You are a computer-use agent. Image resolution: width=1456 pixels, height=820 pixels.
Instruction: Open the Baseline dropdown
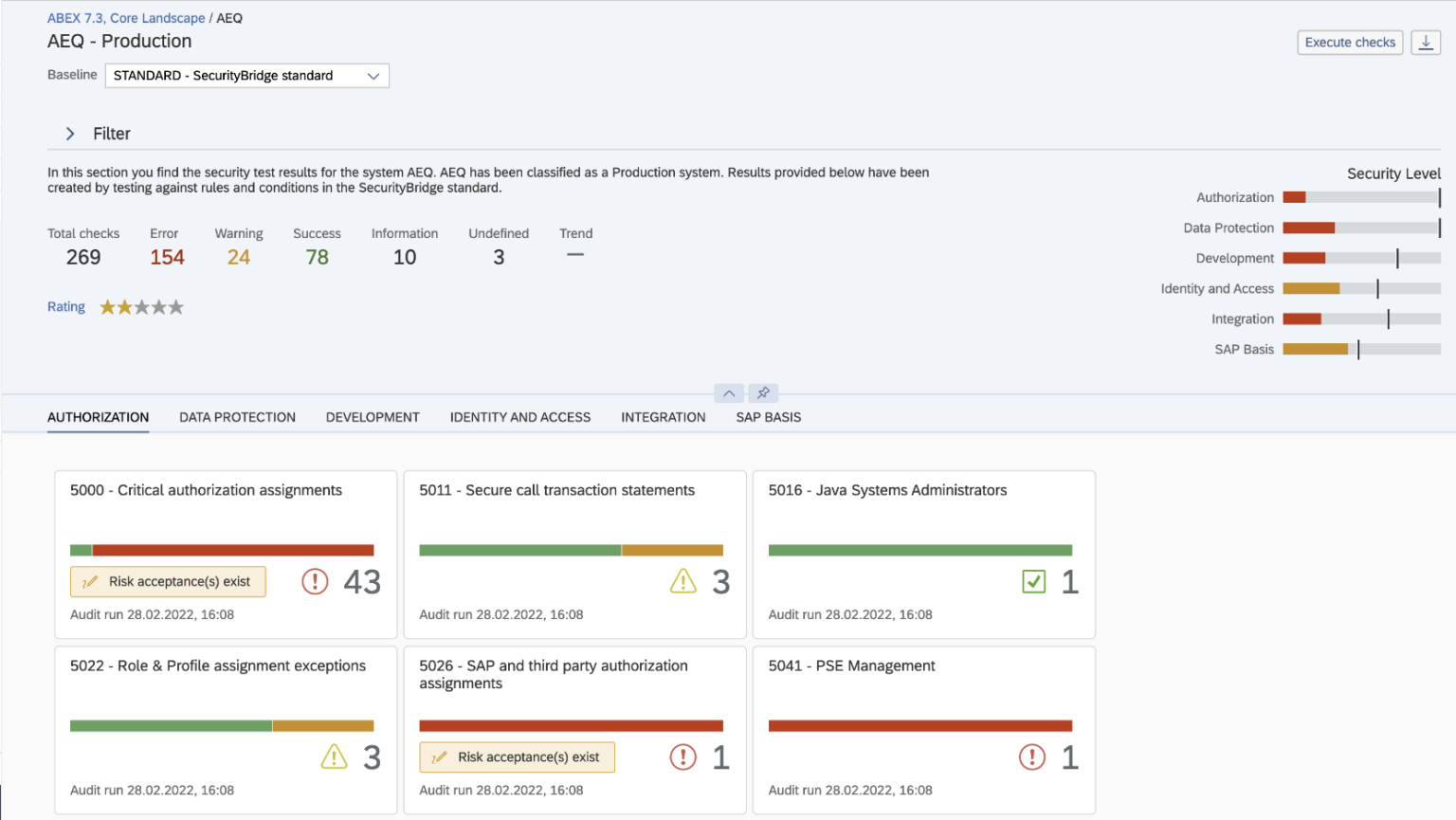pyautogui.click(x=375, y=75)
